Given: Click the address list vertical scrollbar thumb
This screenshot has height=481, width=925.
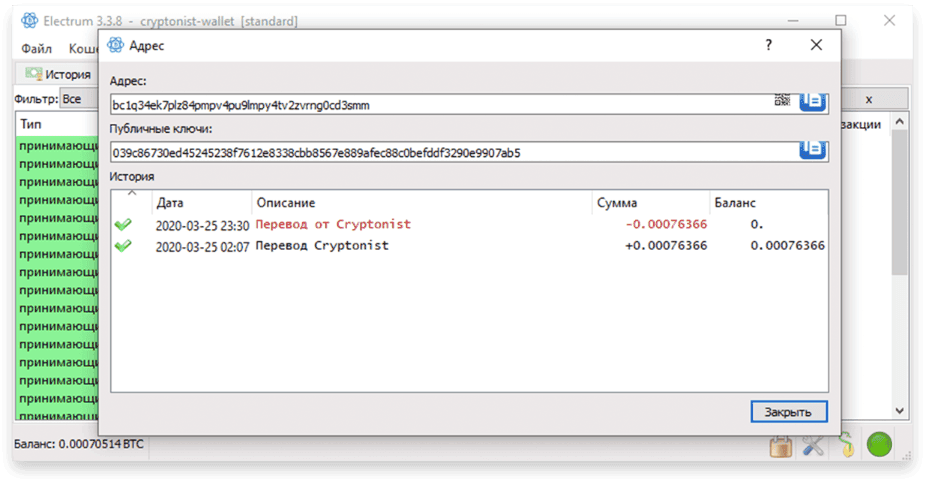Looking at the screenshot, I should pyautogui.click(x=899, y=202).
